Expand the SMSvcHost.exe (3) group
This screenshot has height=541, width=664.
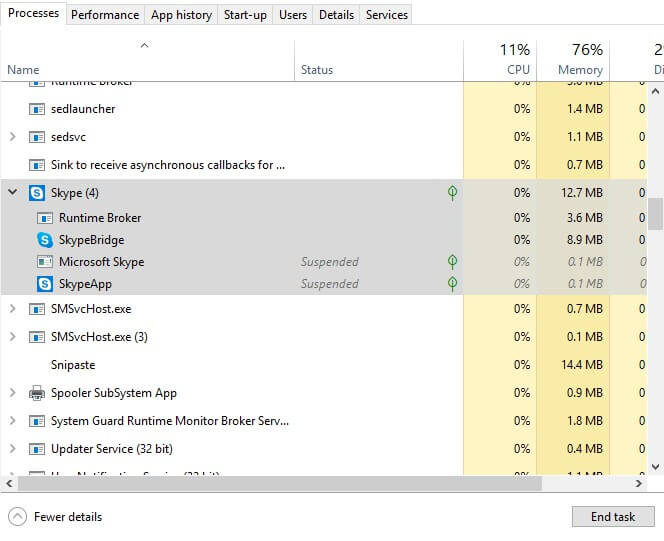(13, 337)
